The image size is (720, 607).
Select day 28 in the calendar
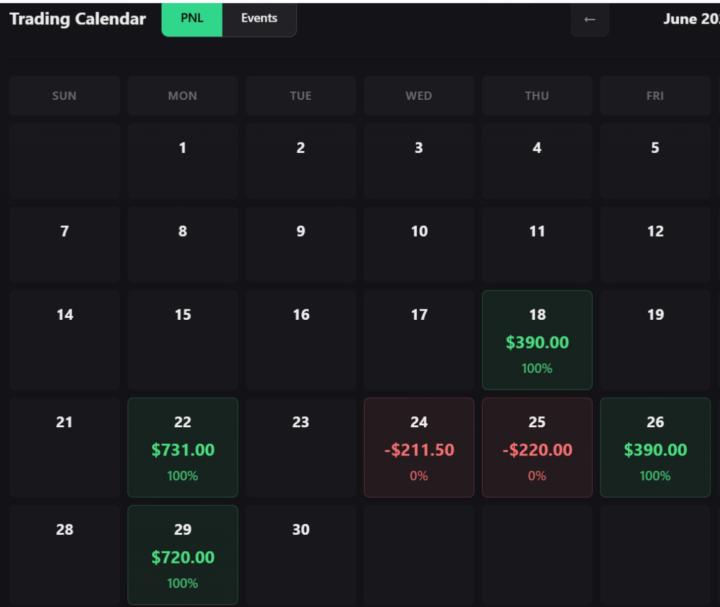click(64, 555)
